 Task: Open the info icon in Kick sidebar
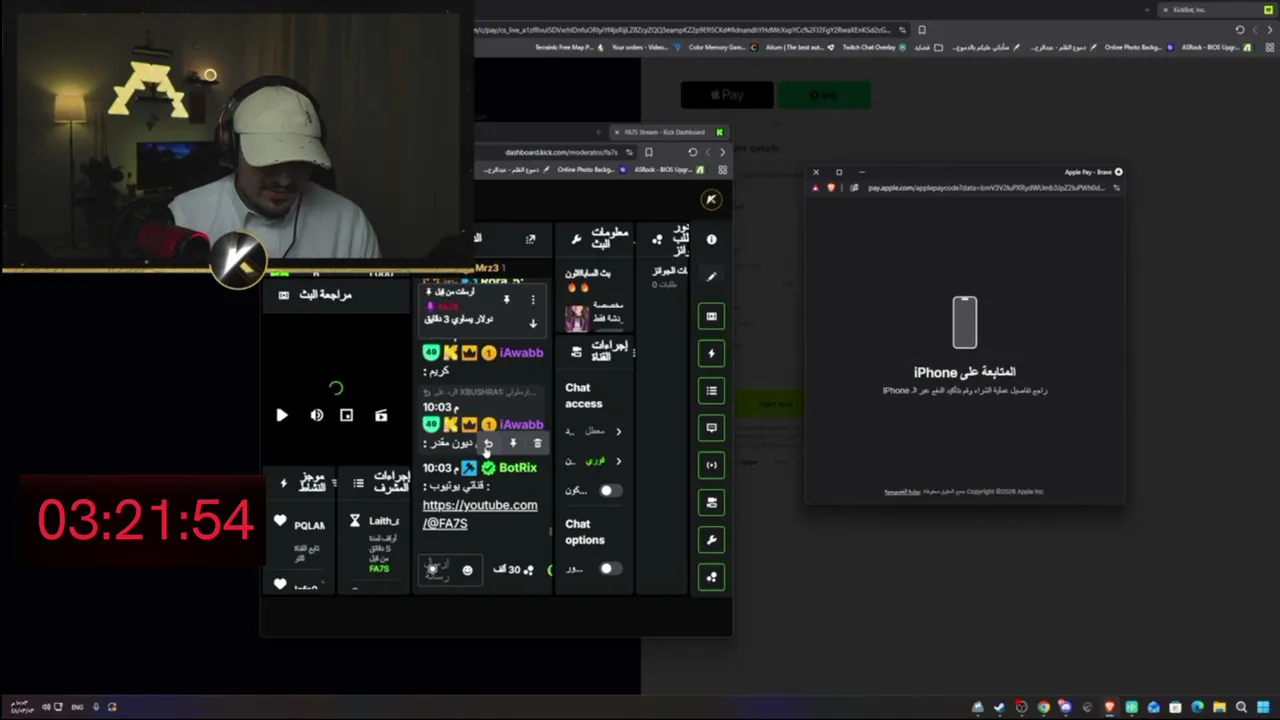click(711, 240)
